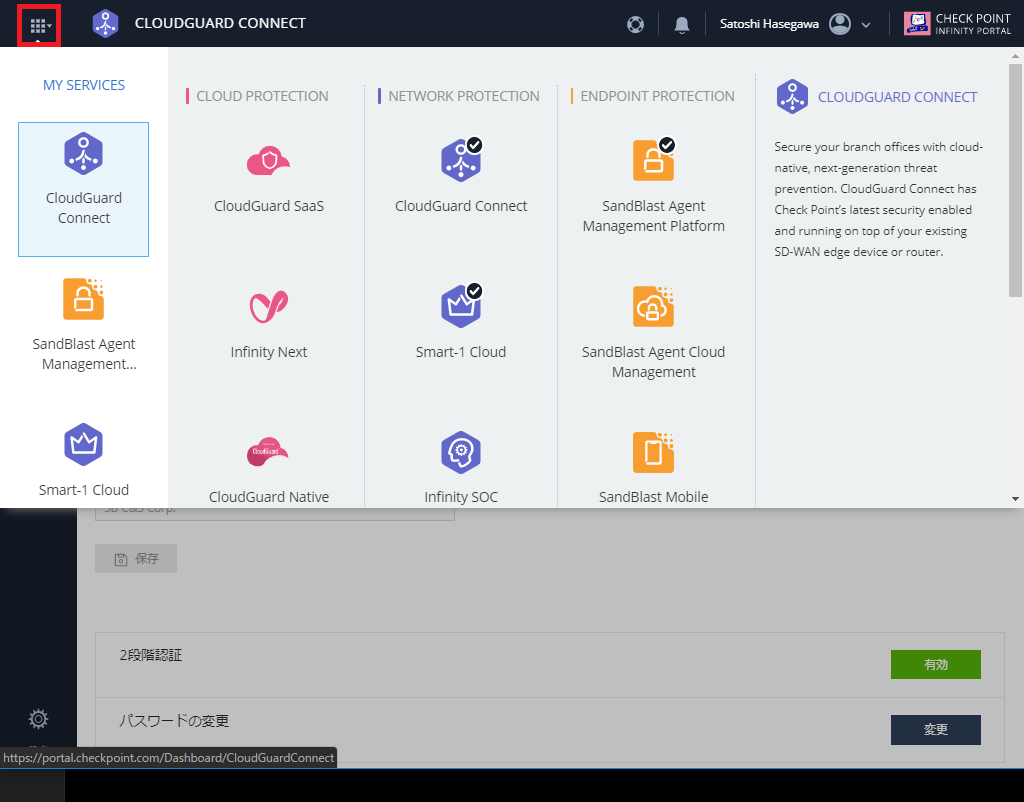The width and height of the screenshot is (1024, 802).
Task: Select SandBlast Agent Management in My Services
Action: tap(84, 325)
